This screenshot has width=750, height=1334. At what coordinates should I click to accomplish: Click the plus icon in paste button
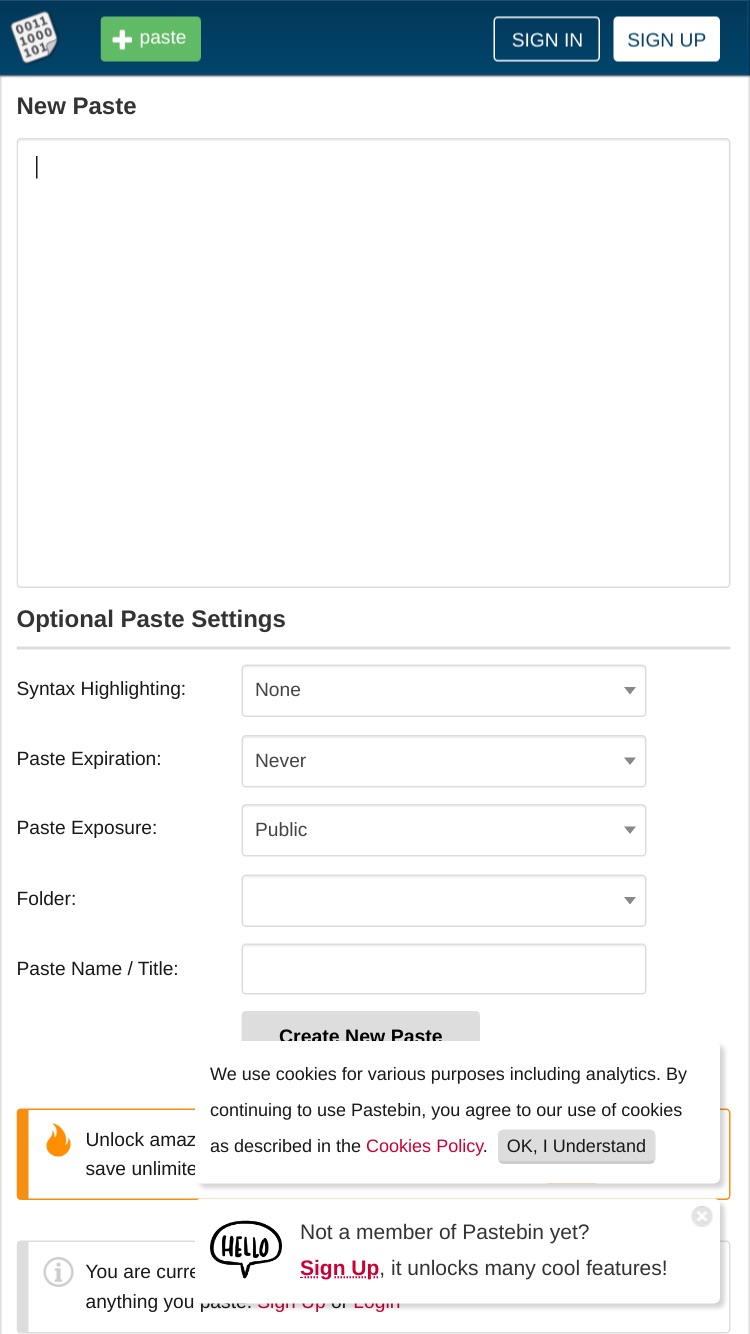pos(122,40)
